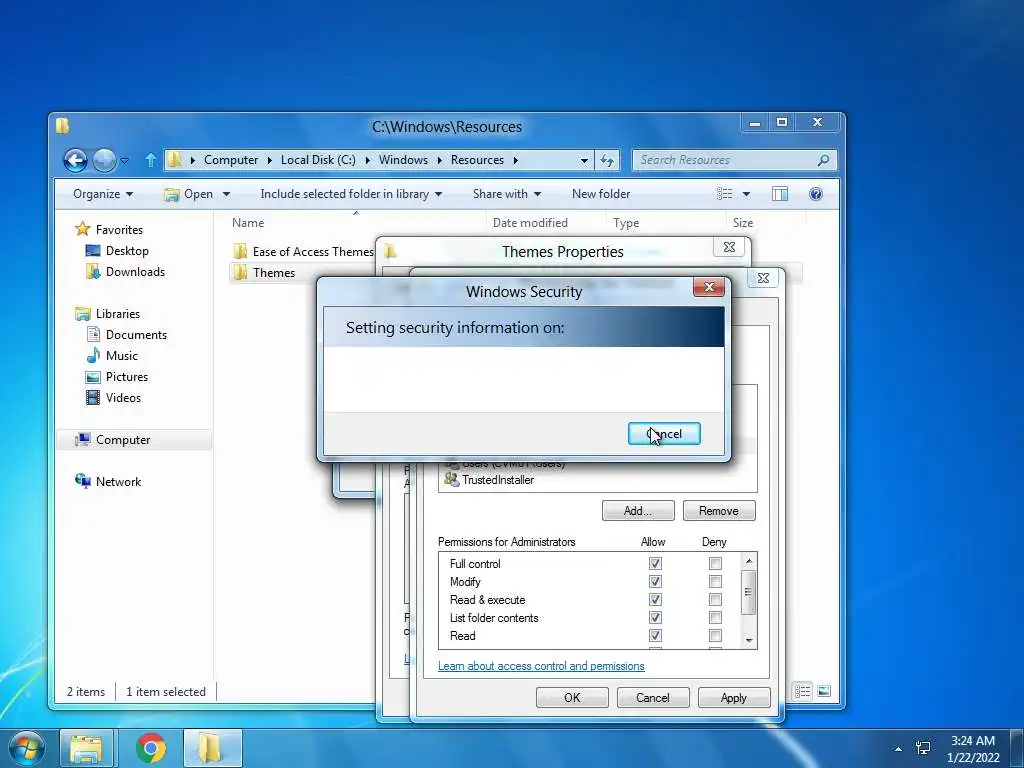Image resolution: width=1024 pixels, height=768 pixels.
Task: Toggle the preview pane icon
Action: pyautogui.click(x=780, y=194)
